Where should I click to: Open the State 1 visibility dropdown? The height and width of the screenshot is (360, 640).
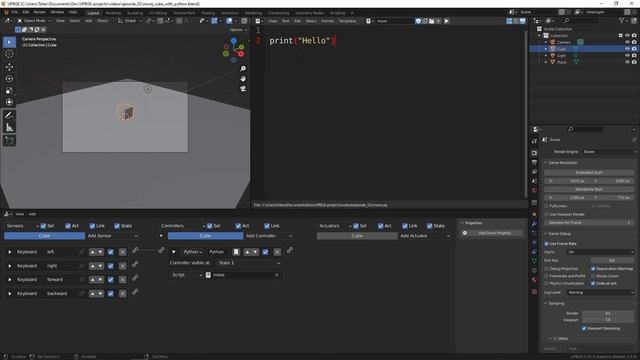tap(249, 263)
